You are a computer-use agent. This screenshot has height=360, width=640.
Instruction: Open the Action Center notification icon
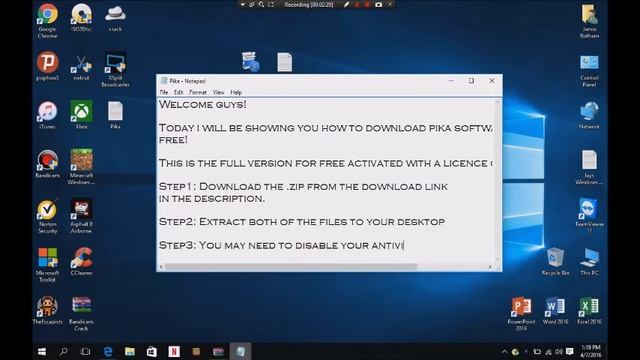click(570, 351)
